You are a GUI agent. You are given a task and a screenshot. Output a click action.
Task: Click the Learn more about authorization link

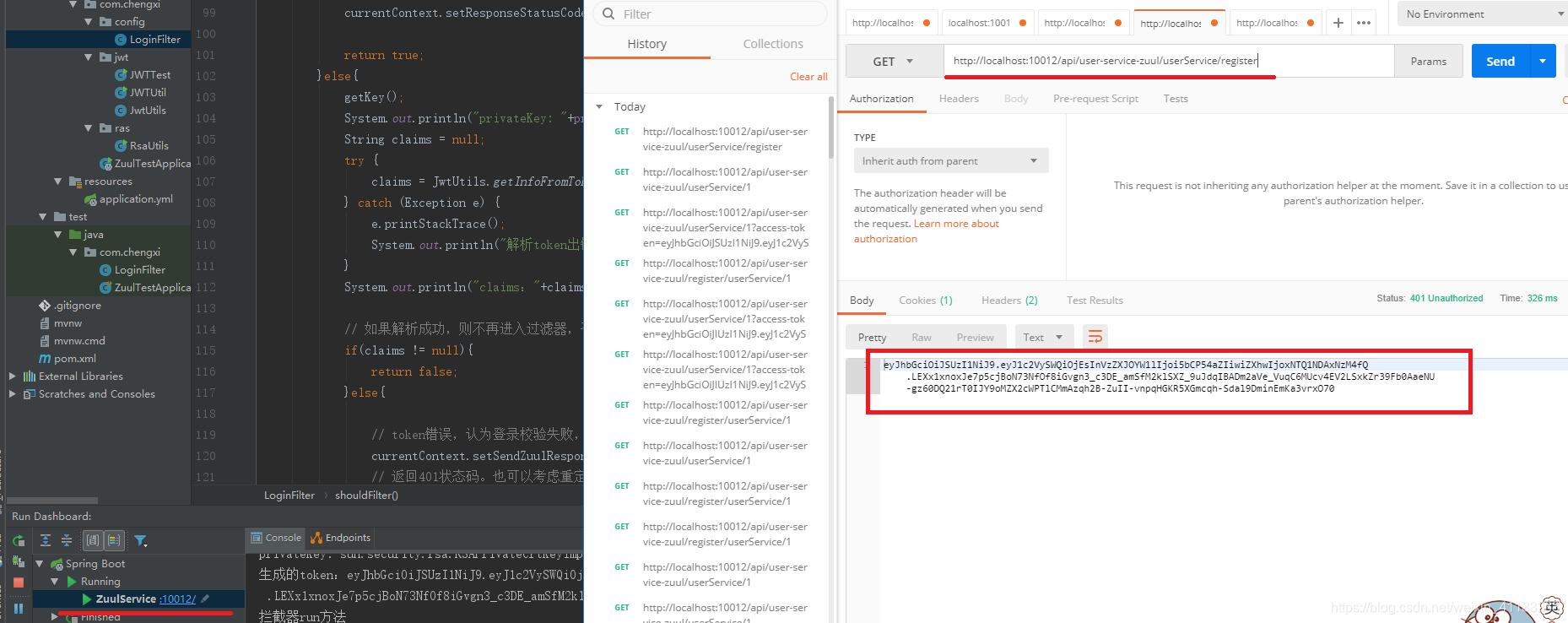[927, 231]
